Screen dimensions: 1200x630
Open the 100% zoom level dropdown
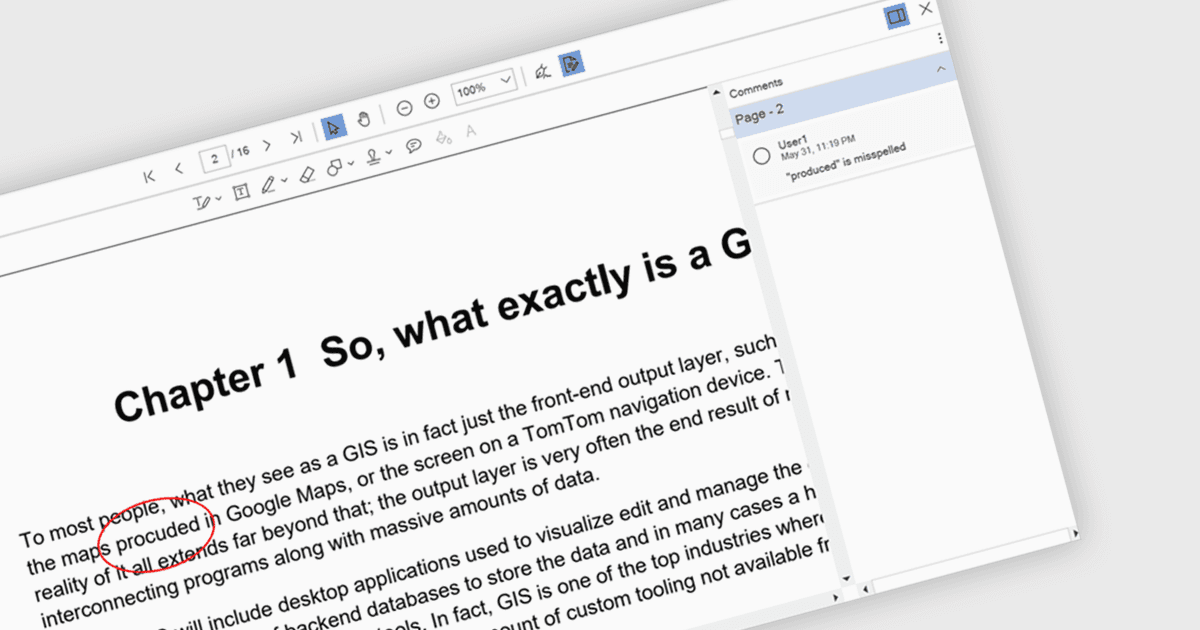[x=484, y=86]
